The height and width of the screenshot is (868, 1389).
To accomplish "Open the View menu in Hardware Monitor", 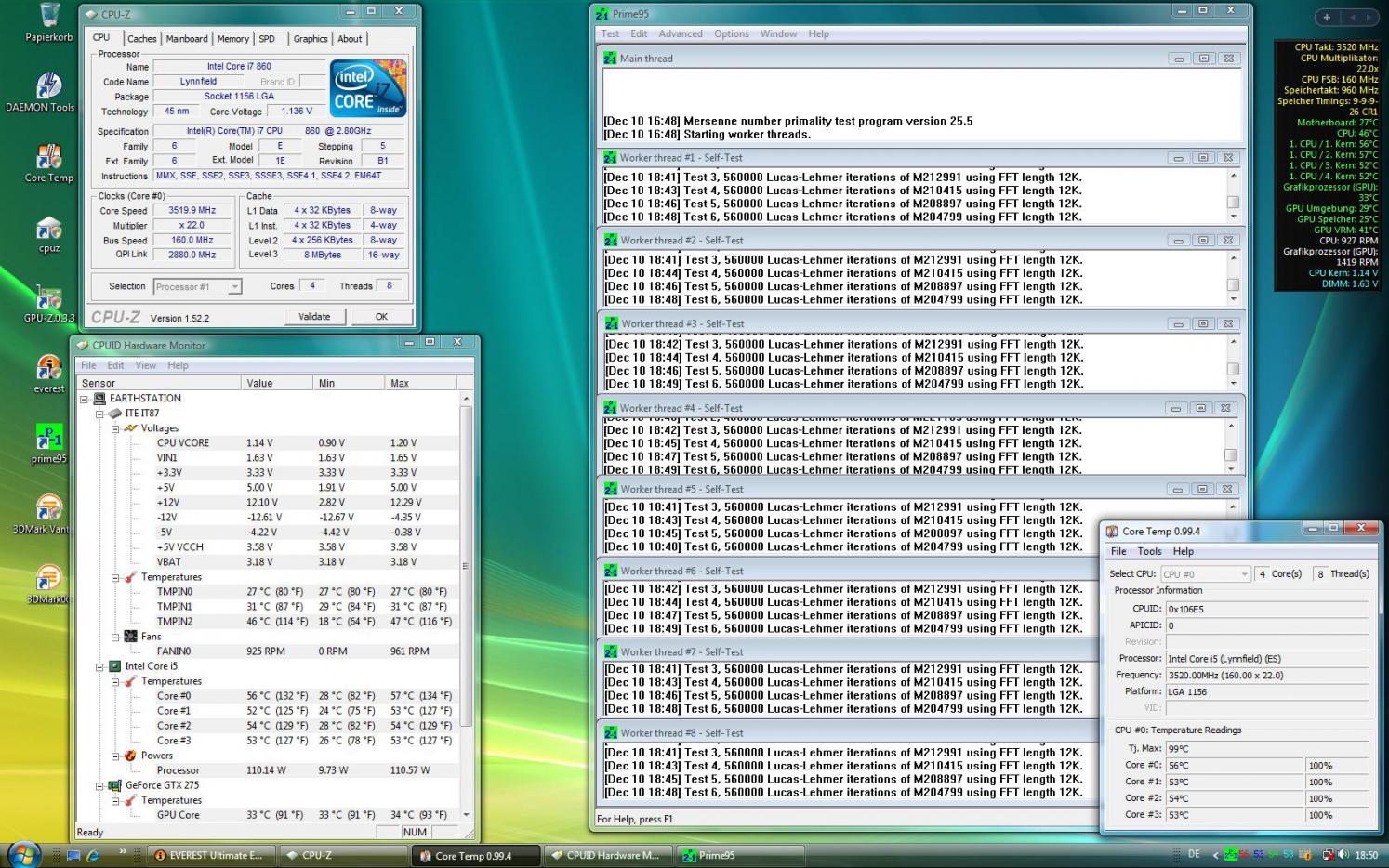I will (146, 365).
